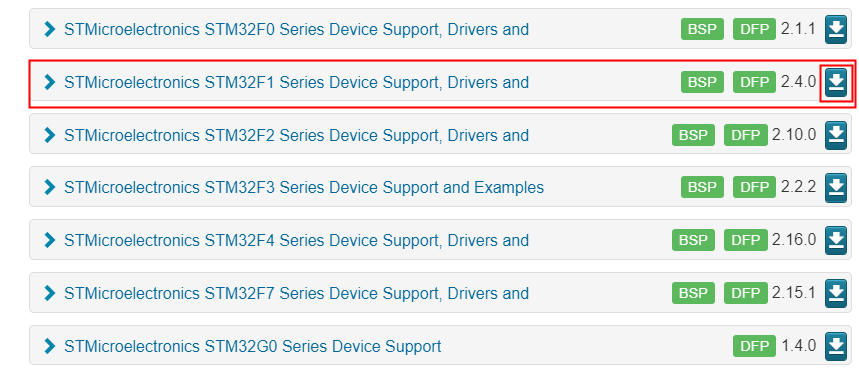Click the DFP badge on STM32F1 row

coord(754,82)
